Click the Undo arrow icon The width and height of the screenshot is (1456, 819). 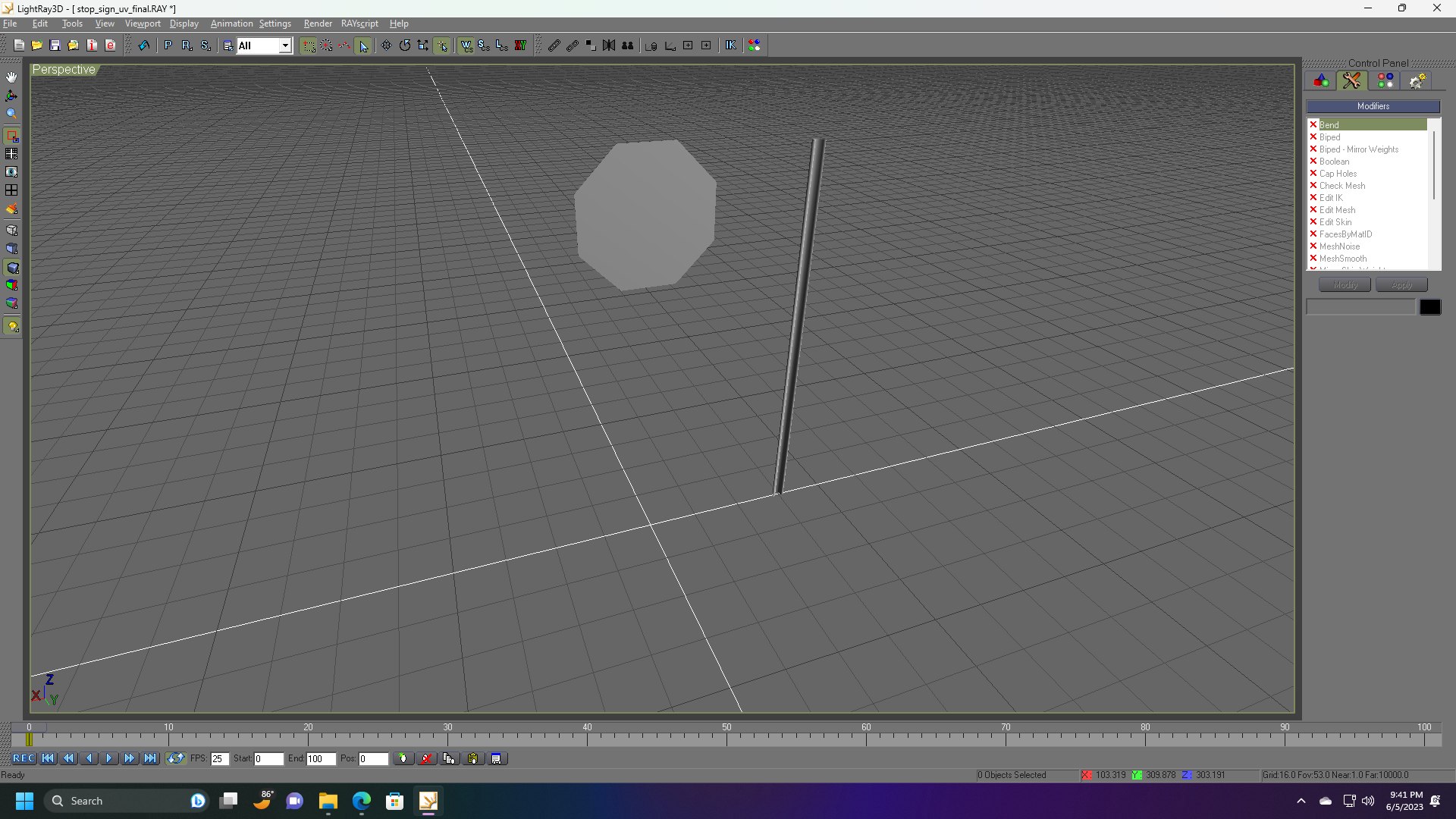coord(143,45)
